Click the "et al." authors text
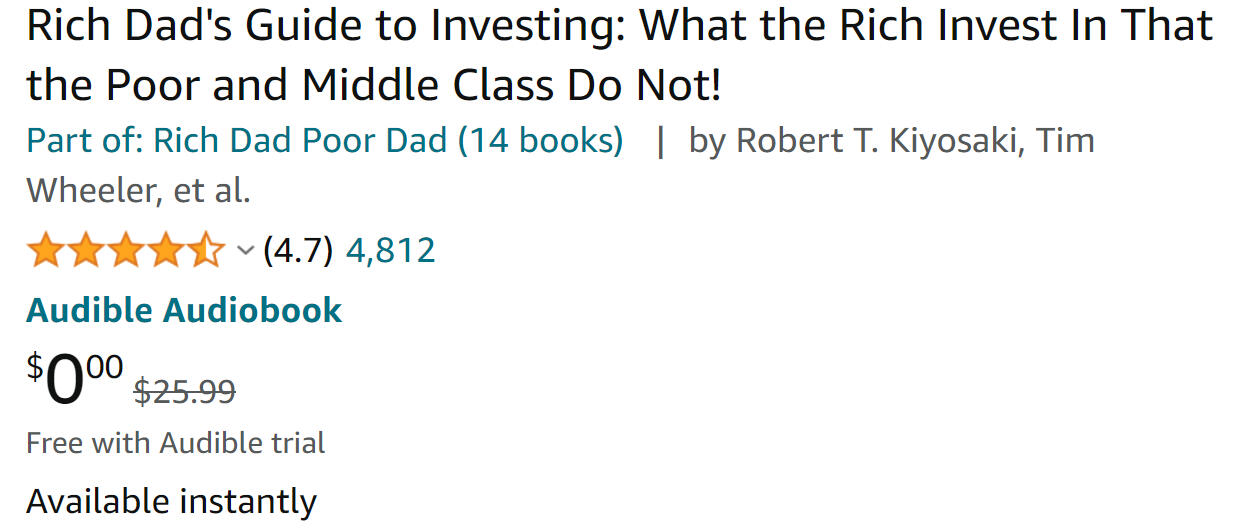Screen dimensions: 1236x529 click(212, 189)
